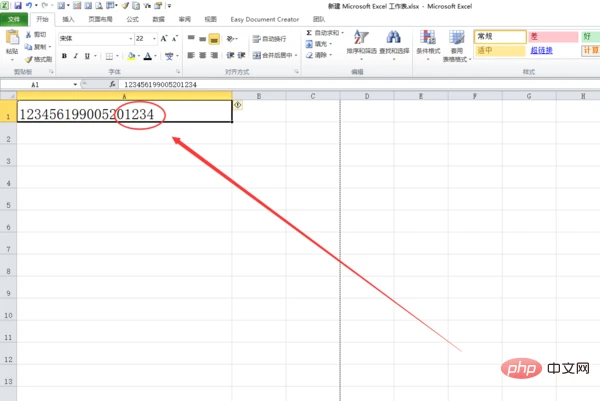Toggle Wrap Text (自动换行)
The image size is (600, 401).
pyautogui.click(x=268, y=39)
